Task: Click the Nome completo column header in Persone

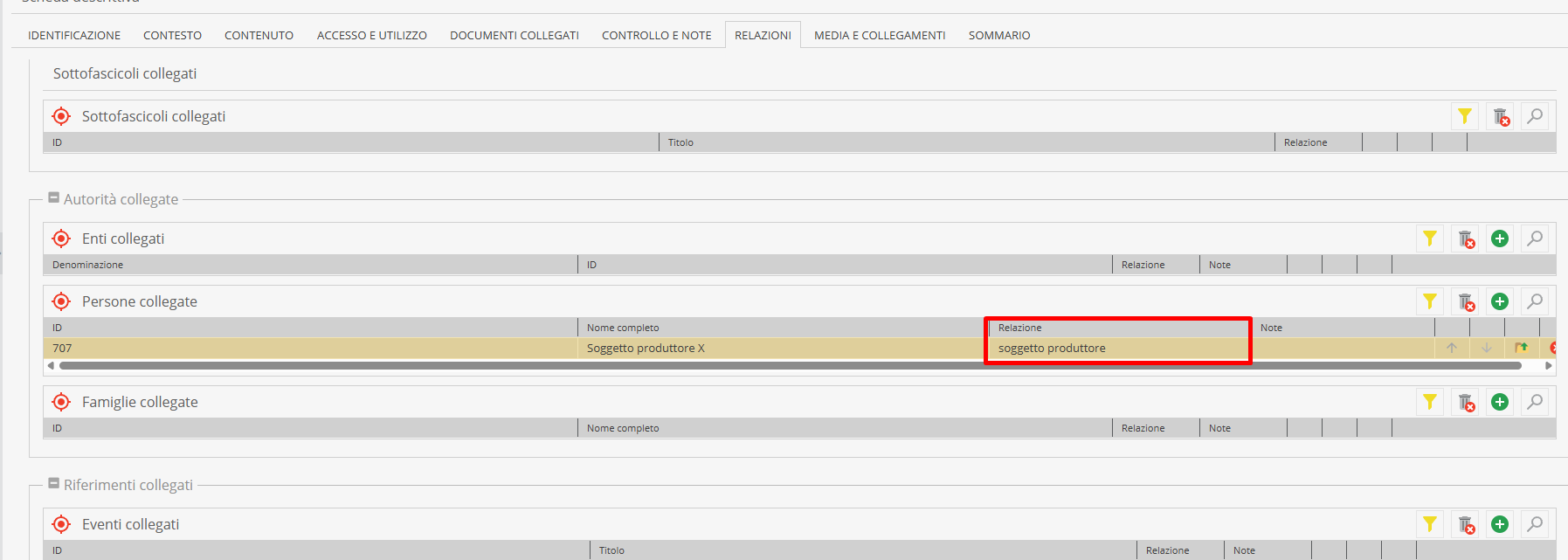Action: click(x=623, y=328)
